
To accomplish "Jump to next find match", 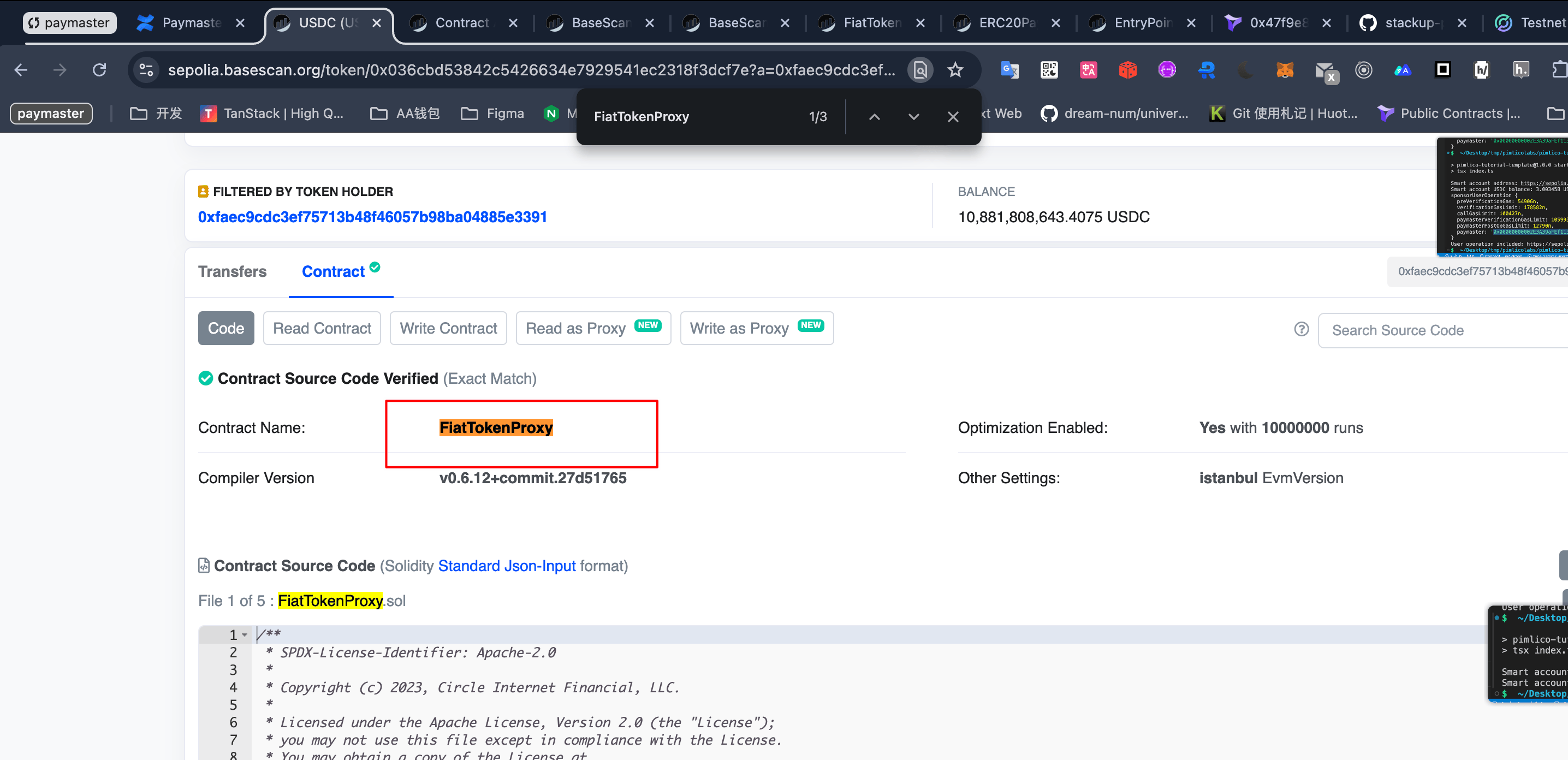I will pos(913,117).
